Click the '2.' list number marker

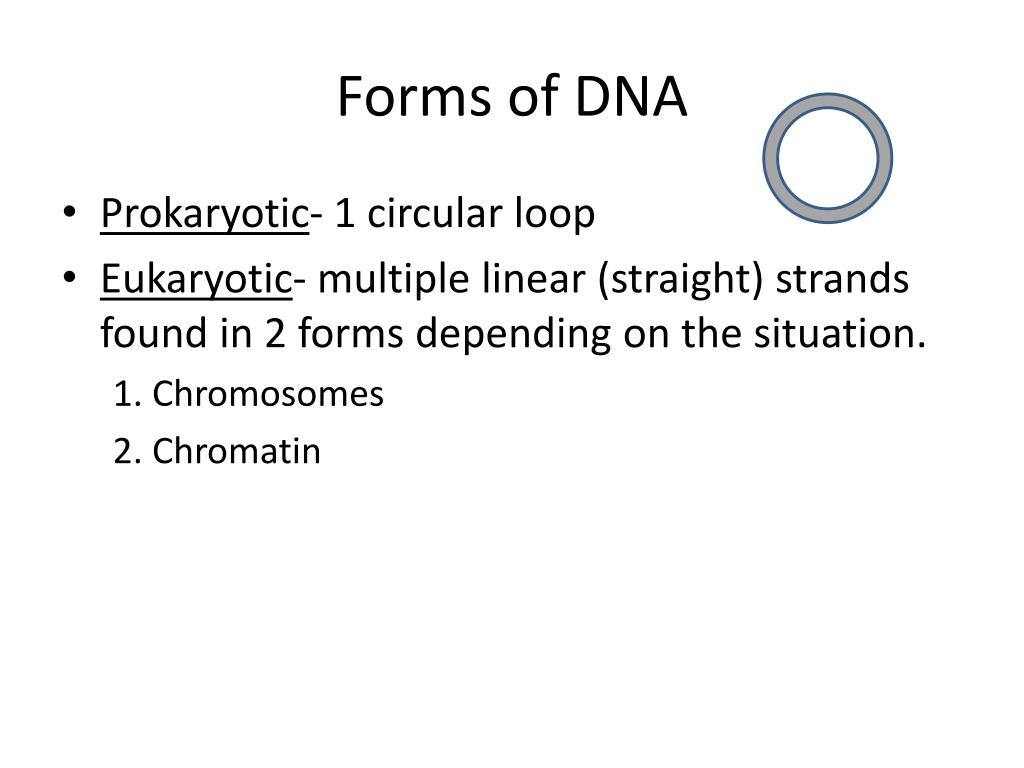click(127, 452)
